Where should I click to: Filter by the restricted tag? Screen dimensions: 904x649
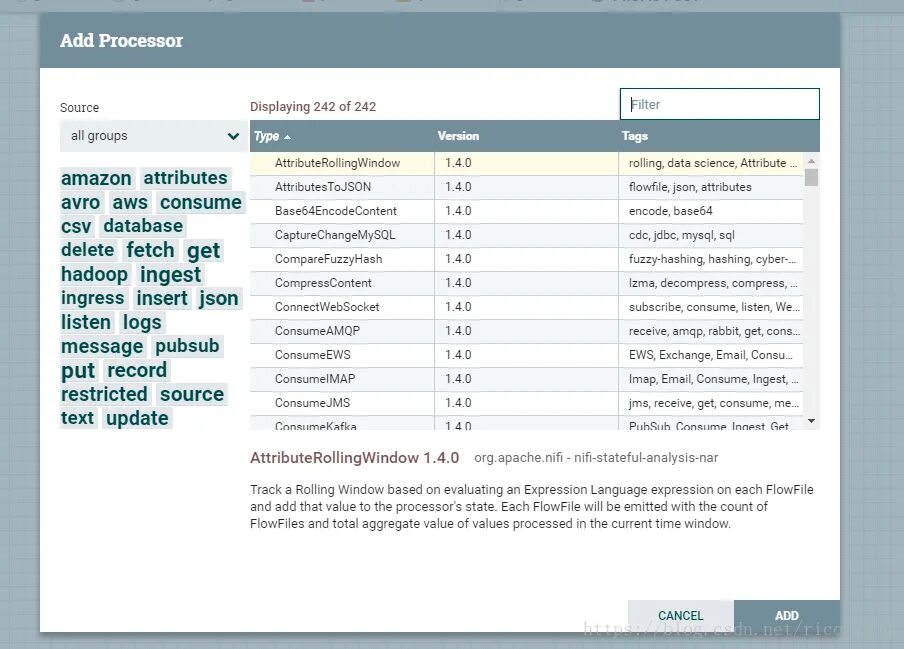point(104,394)
